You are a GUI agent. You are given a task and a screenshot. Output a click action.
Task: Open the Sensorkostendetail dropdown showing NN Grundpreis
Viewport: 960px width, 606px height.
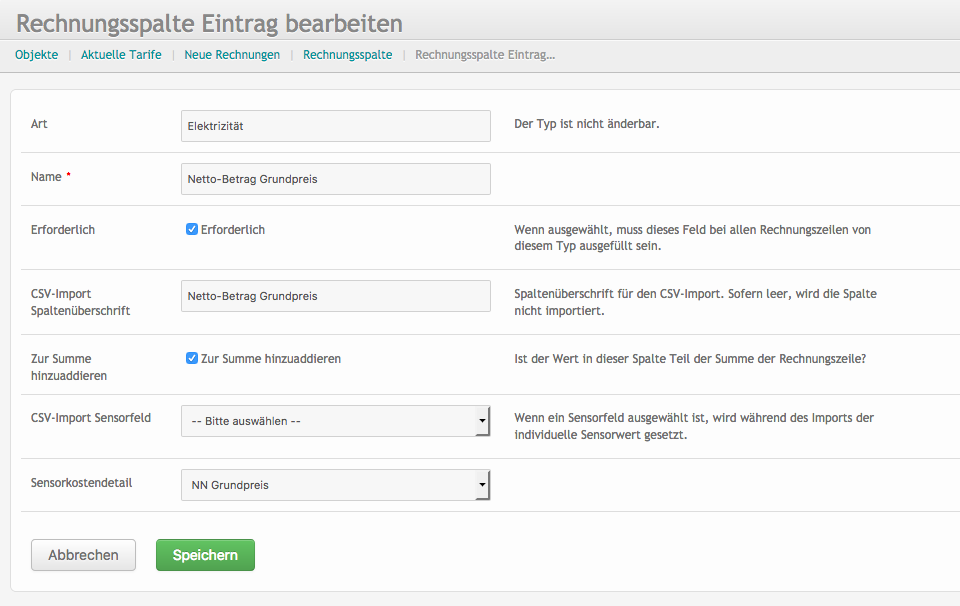336,485
